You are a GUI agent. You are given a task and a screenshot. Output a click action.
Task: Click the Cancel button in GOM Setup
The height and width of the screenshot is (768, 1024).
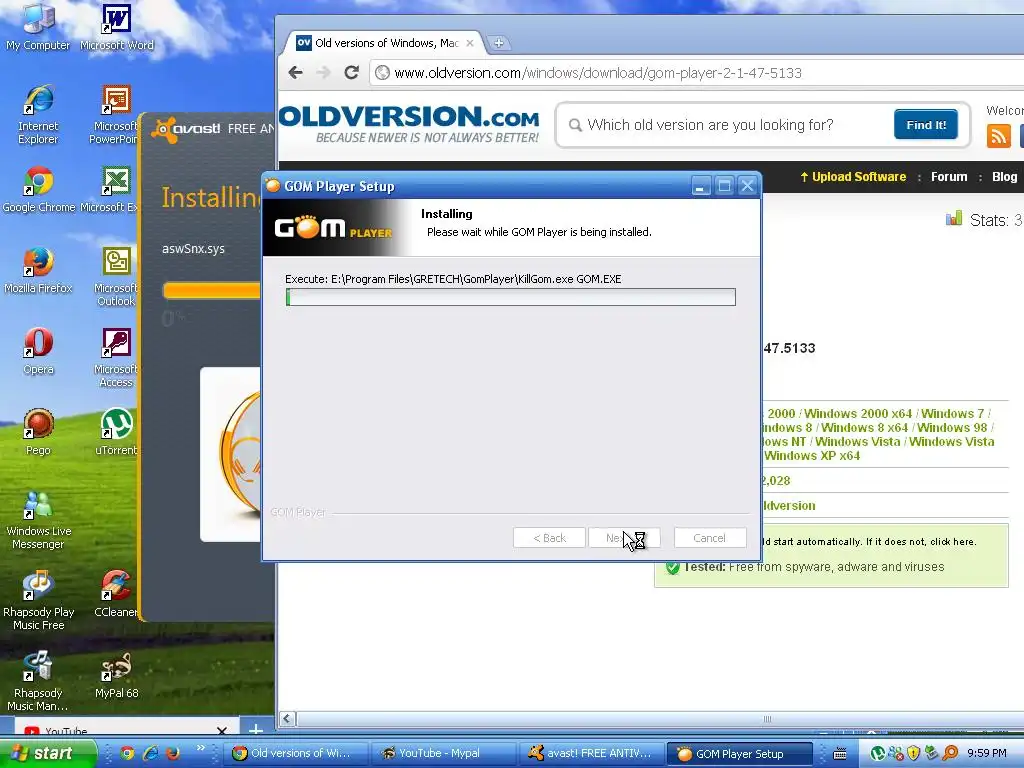[709, 538]
